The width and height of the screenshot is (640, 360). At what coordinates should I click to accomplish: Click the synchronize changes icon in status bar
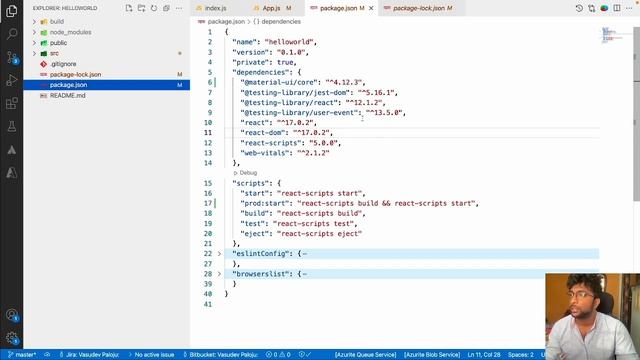pos(47,355)
